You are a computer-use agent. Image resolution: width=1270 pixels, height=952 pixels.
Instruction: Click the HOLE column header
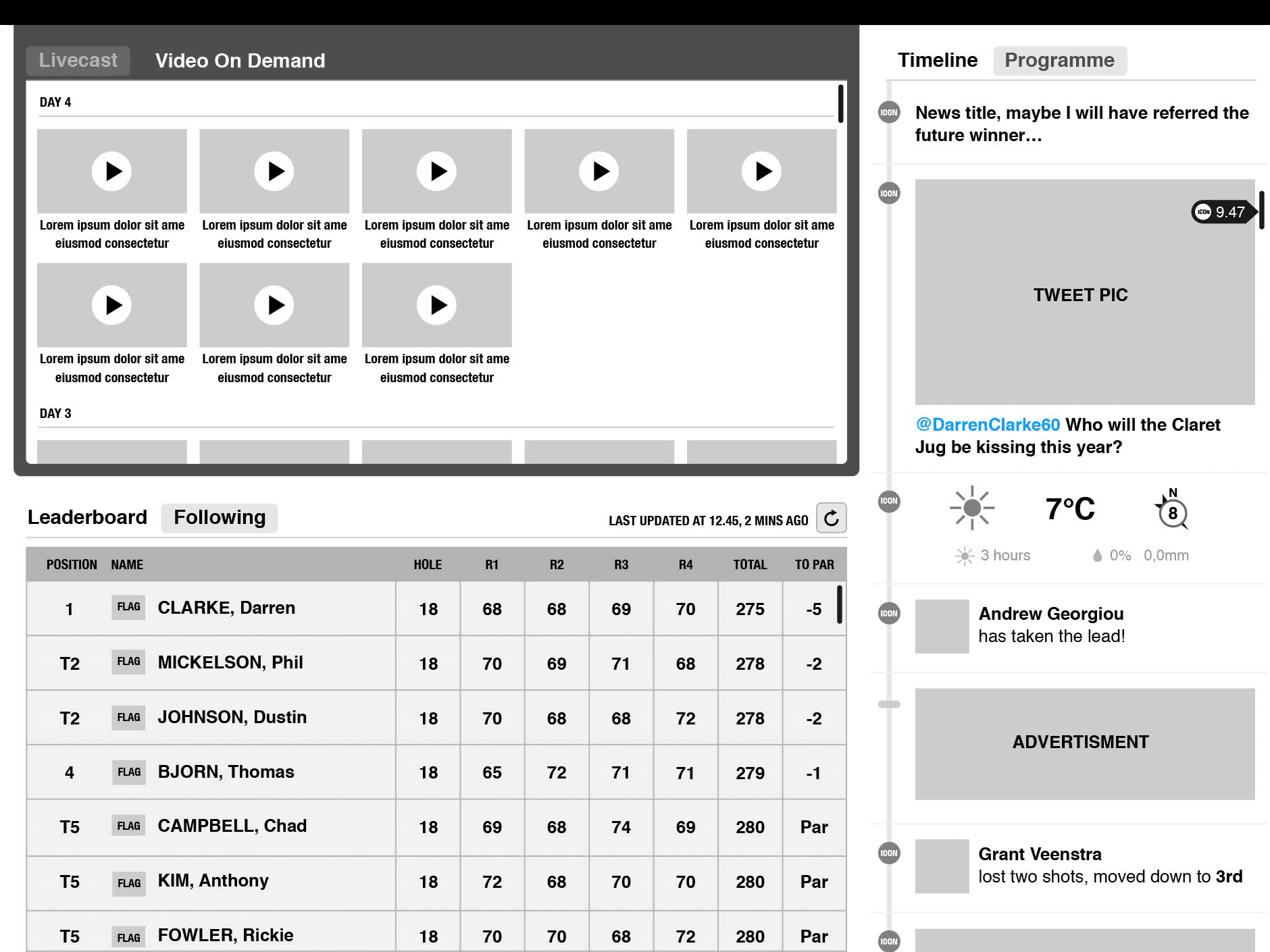pos(428,564)
